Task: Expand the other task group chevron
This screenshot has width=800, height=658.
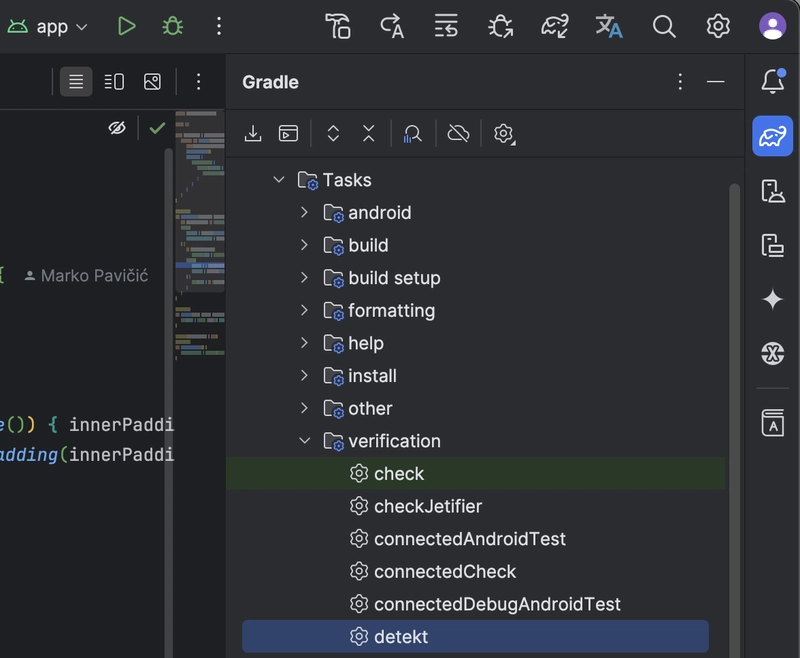Action: coord(304,408)
